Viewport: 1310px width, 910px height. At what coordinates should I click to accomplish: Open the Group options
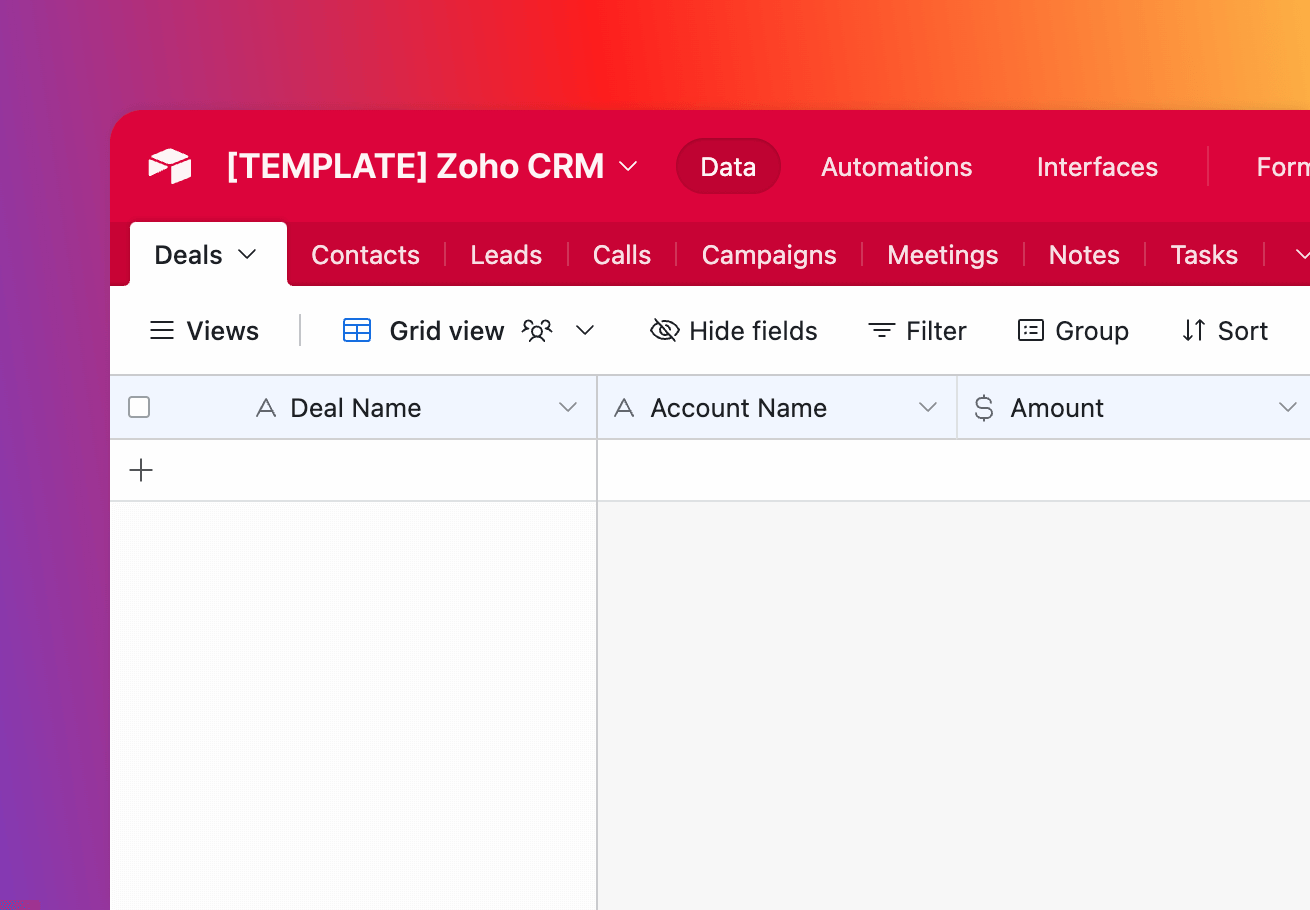coord(1073,331)
